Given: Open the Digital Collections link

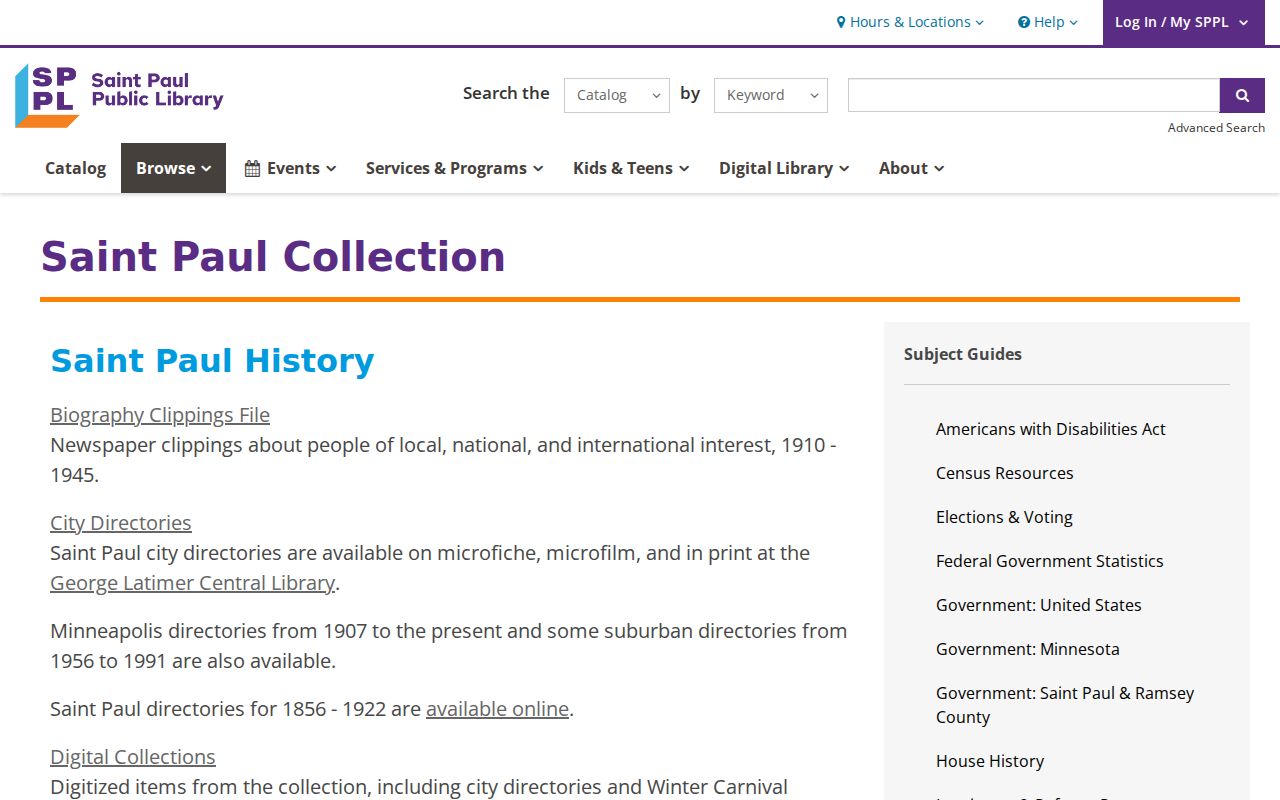Looking at the screenshot, I should [133, 757].
